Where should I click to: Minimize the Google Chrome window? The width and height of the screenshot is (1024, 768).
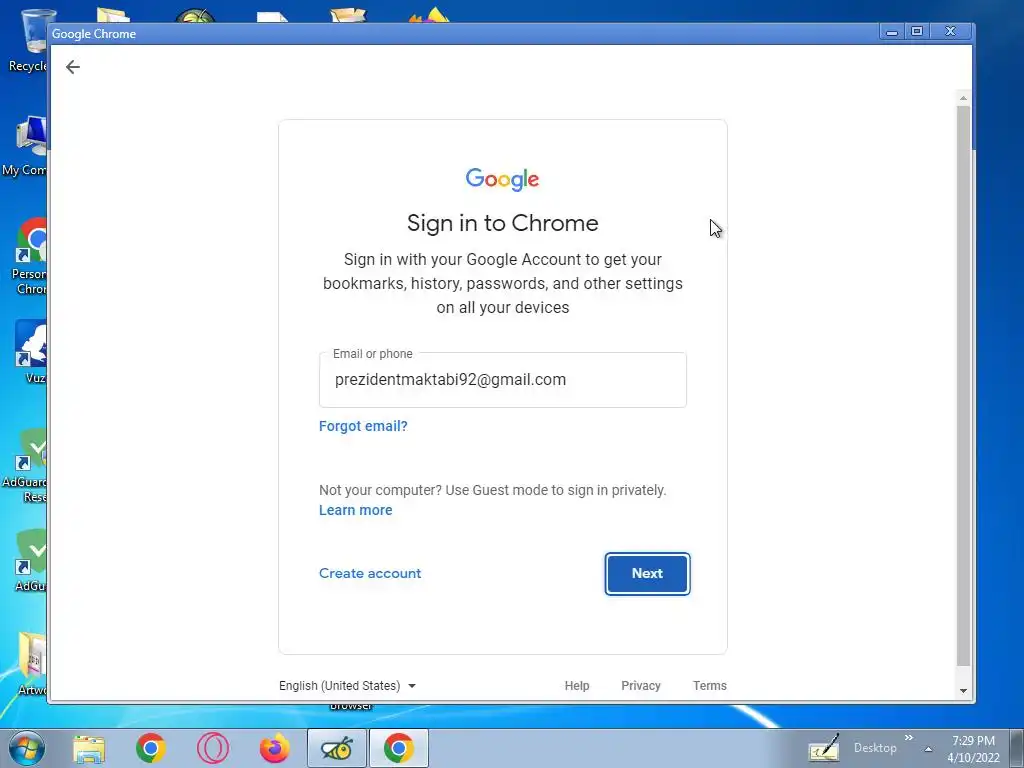pos(891,31)
